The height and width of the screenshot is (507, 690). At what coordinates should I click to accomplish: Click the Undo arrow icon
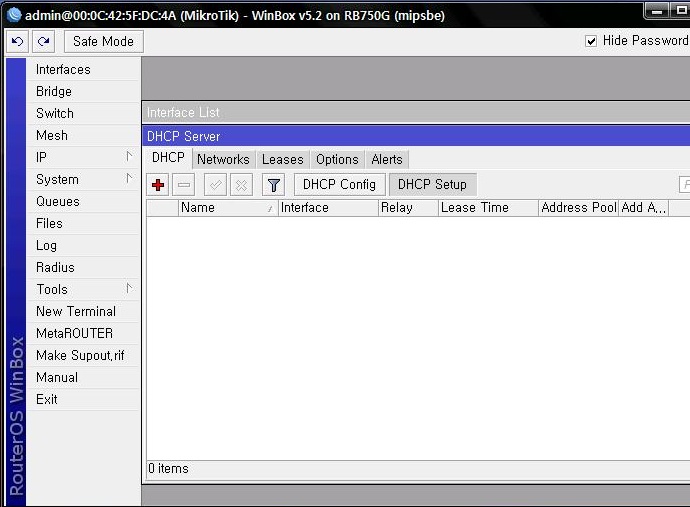(18, 41)
